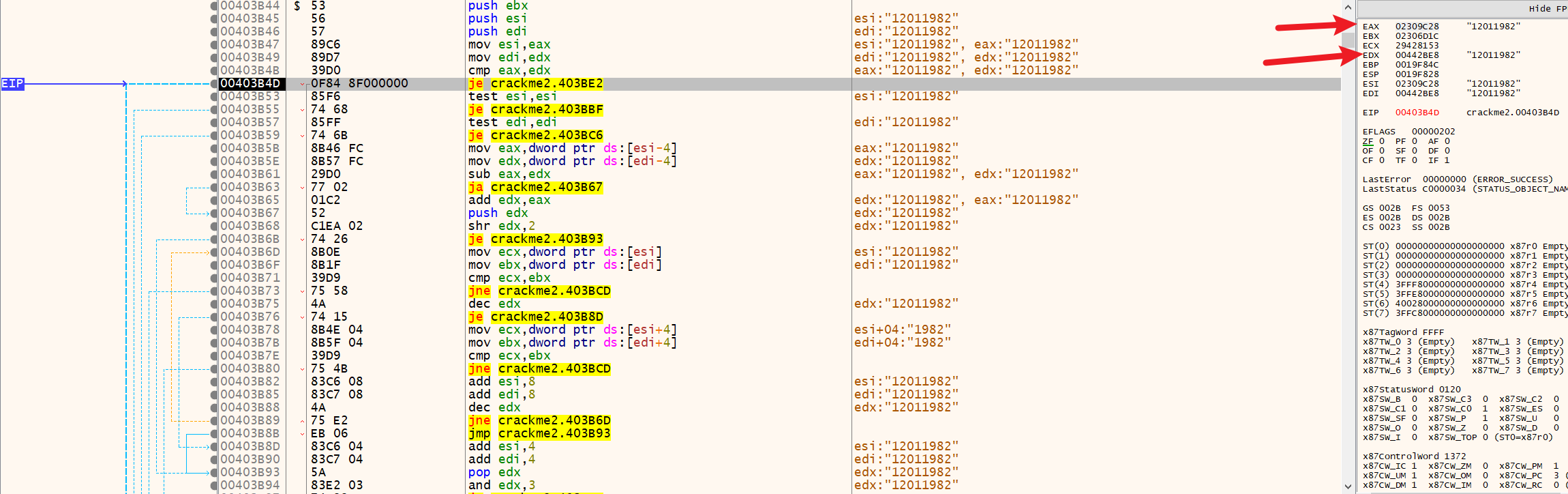Toggle breakpoint dot at address 00403B67

point(214,214)
